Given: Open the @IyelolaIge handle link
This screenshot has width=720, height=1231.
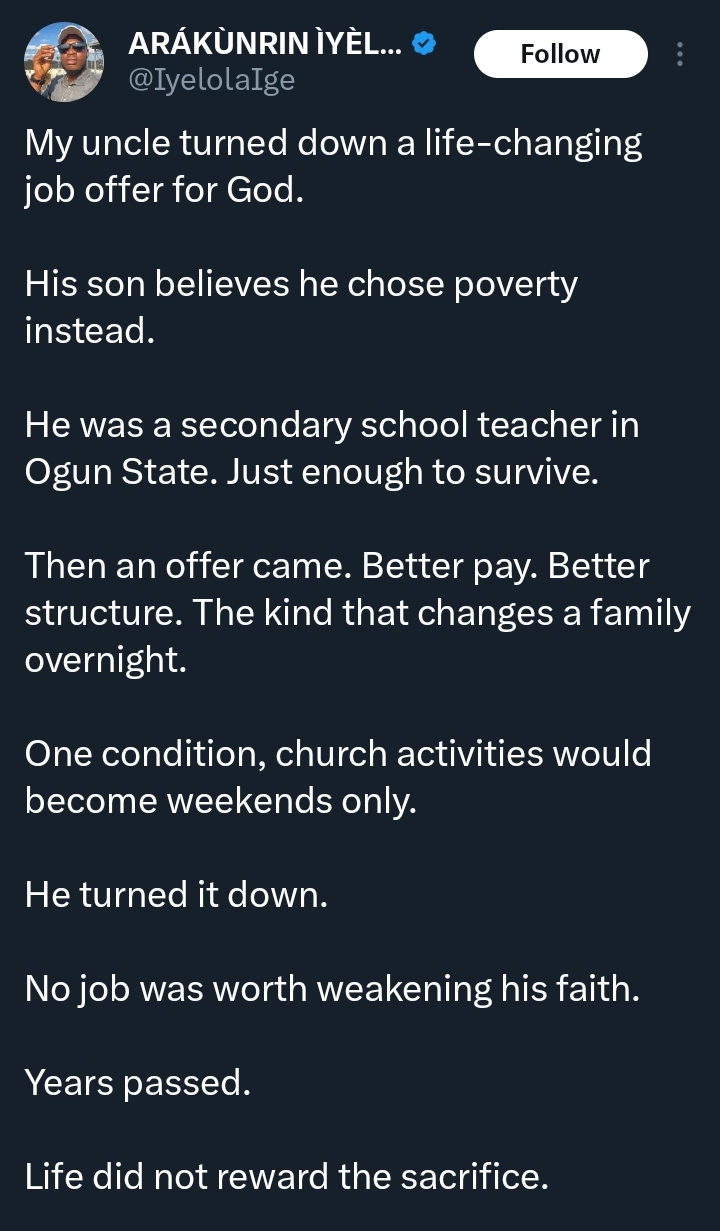Looking at the screenshot, I should point(211,79).
